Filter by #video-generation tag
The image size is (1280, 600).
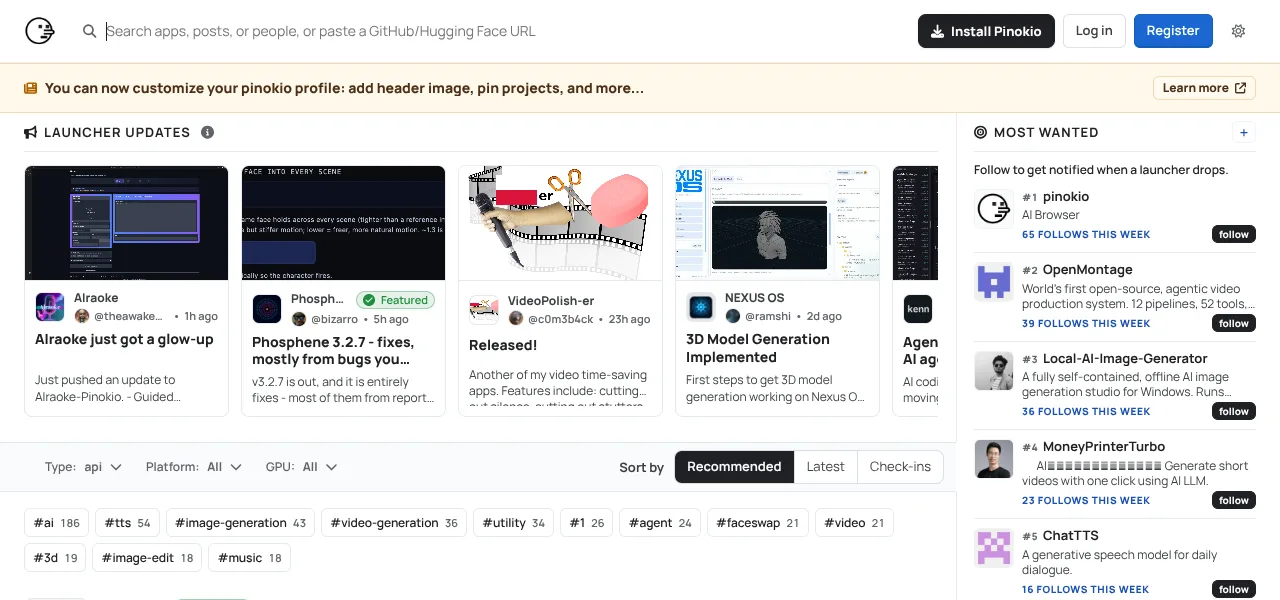click(394, 523)
